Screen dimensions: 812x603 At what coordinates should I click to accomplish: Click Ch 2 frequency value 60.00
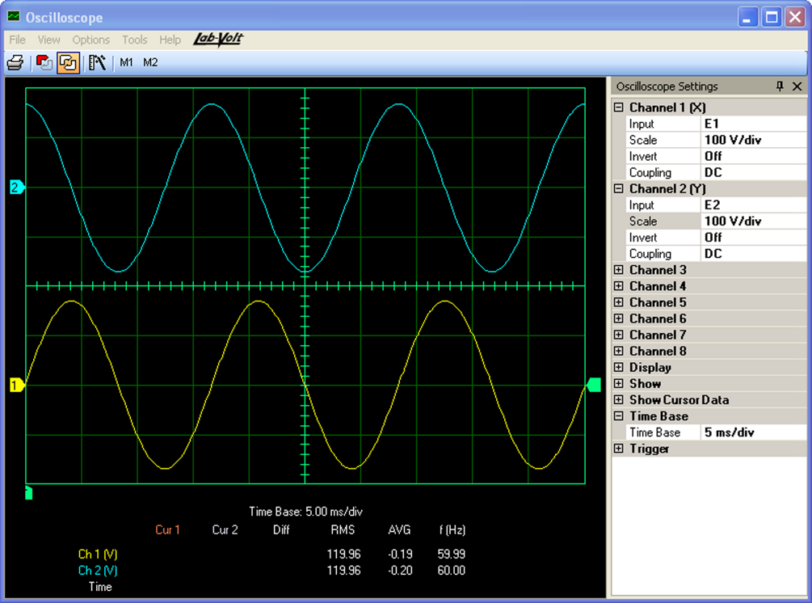pyautogui.click(x=451, y=570)
